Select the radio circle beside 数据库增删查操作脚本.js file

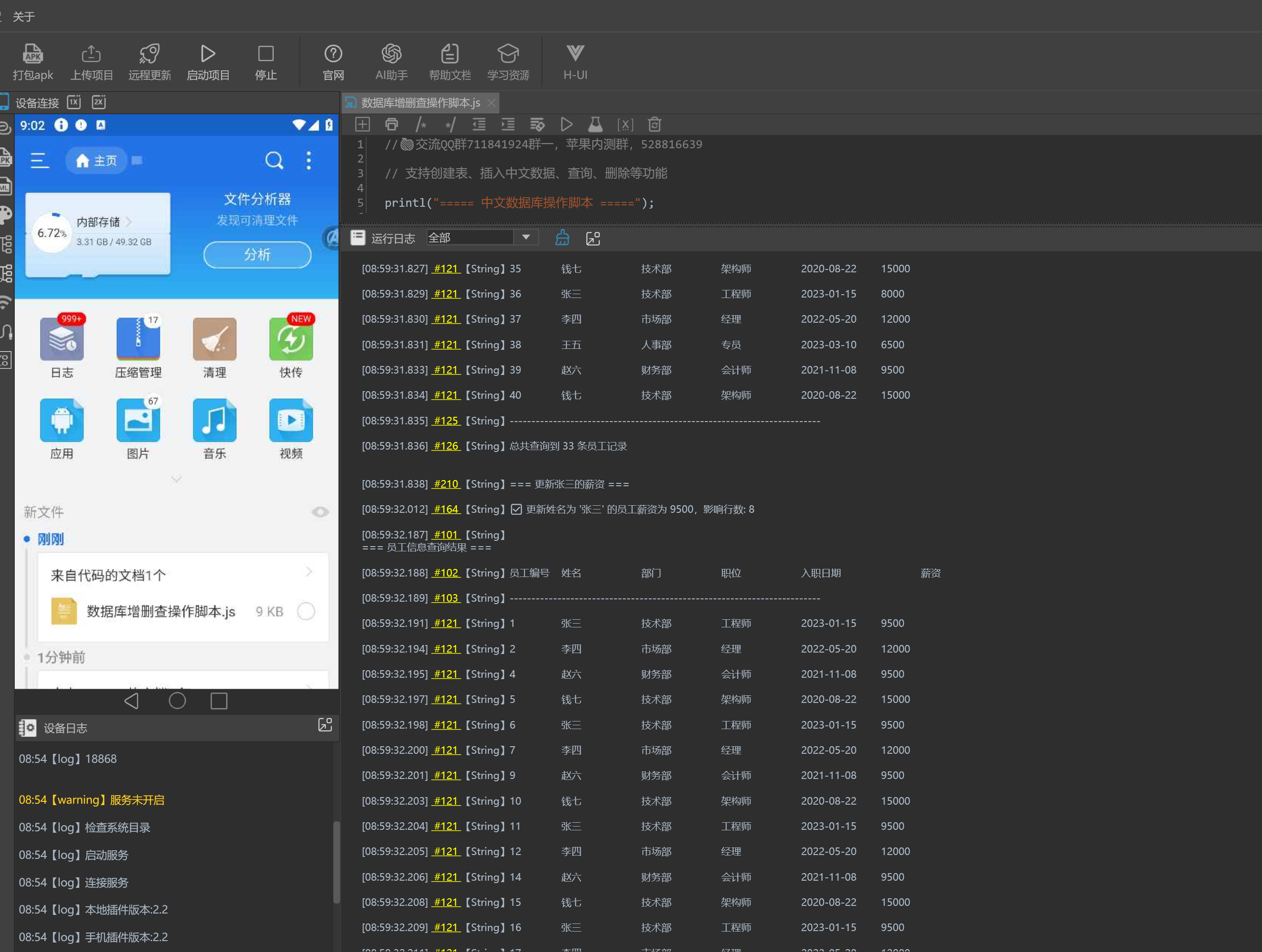coord(306,612)
